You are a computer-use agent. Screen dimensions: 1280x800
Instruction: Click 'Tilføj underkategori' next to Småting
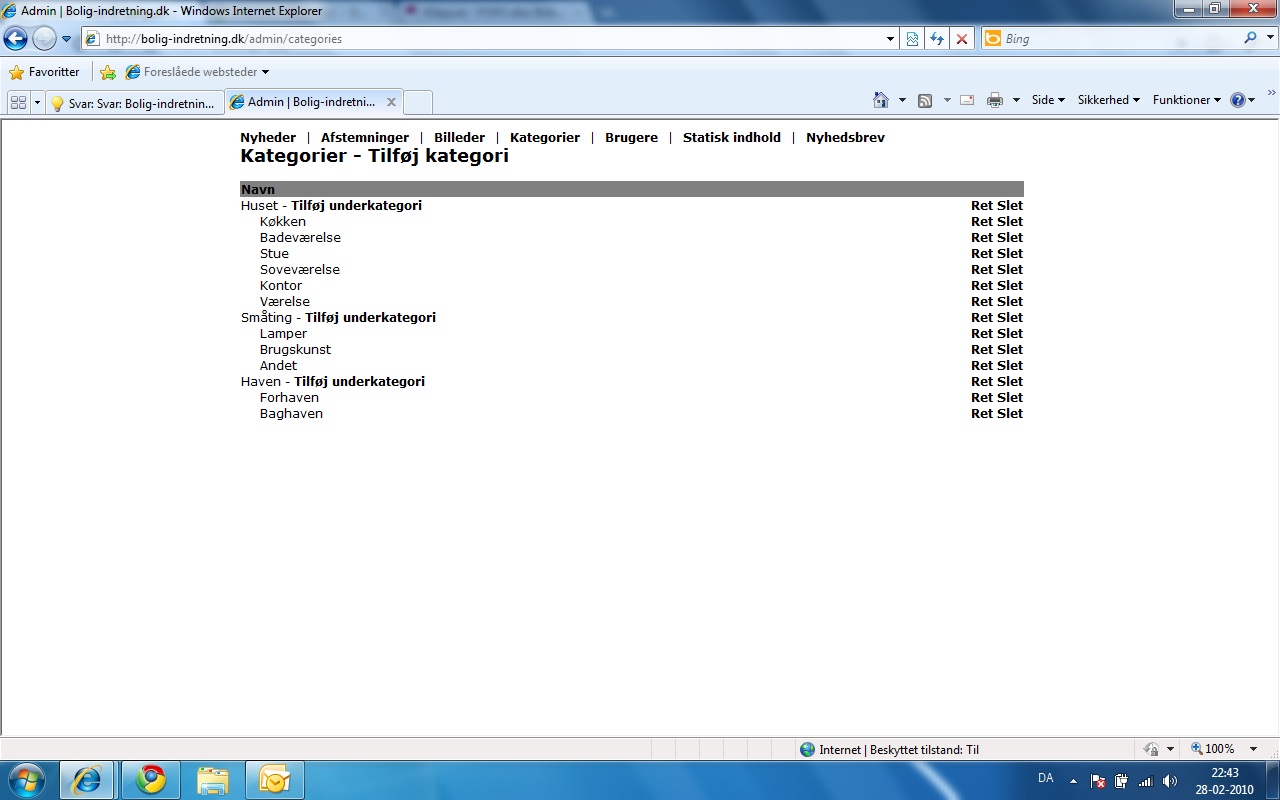[x=370, y=318]
